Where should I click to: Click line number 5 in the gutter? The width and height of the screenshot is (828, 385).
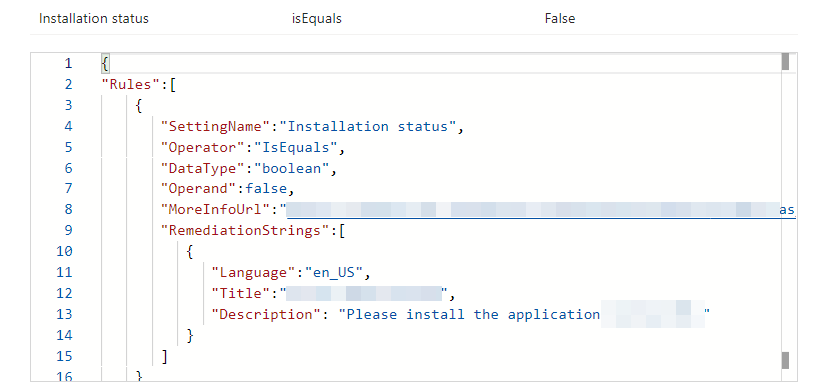(68, 147)
